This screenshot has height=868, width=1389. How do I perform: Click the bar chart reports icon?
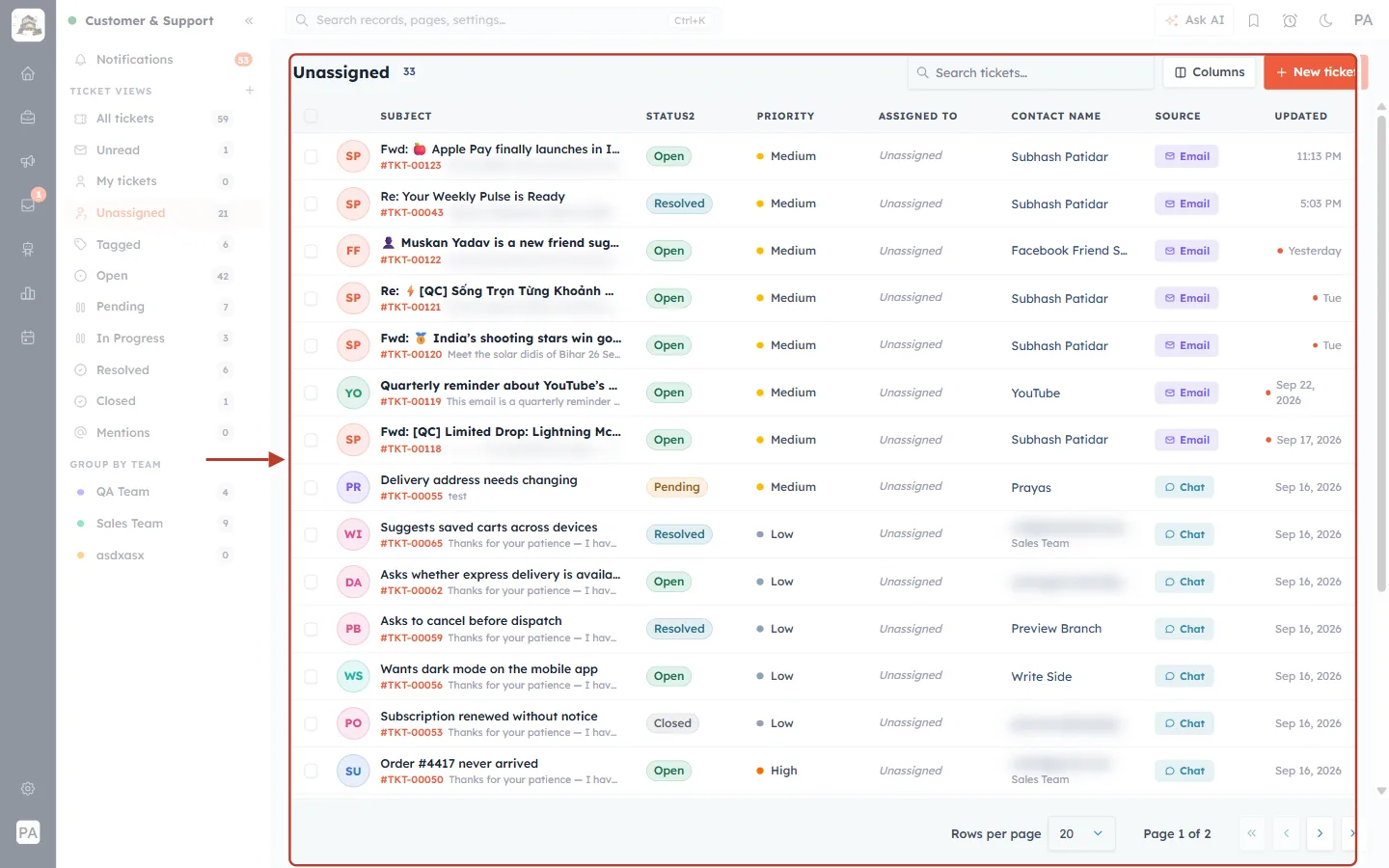(x=28, y=293)
